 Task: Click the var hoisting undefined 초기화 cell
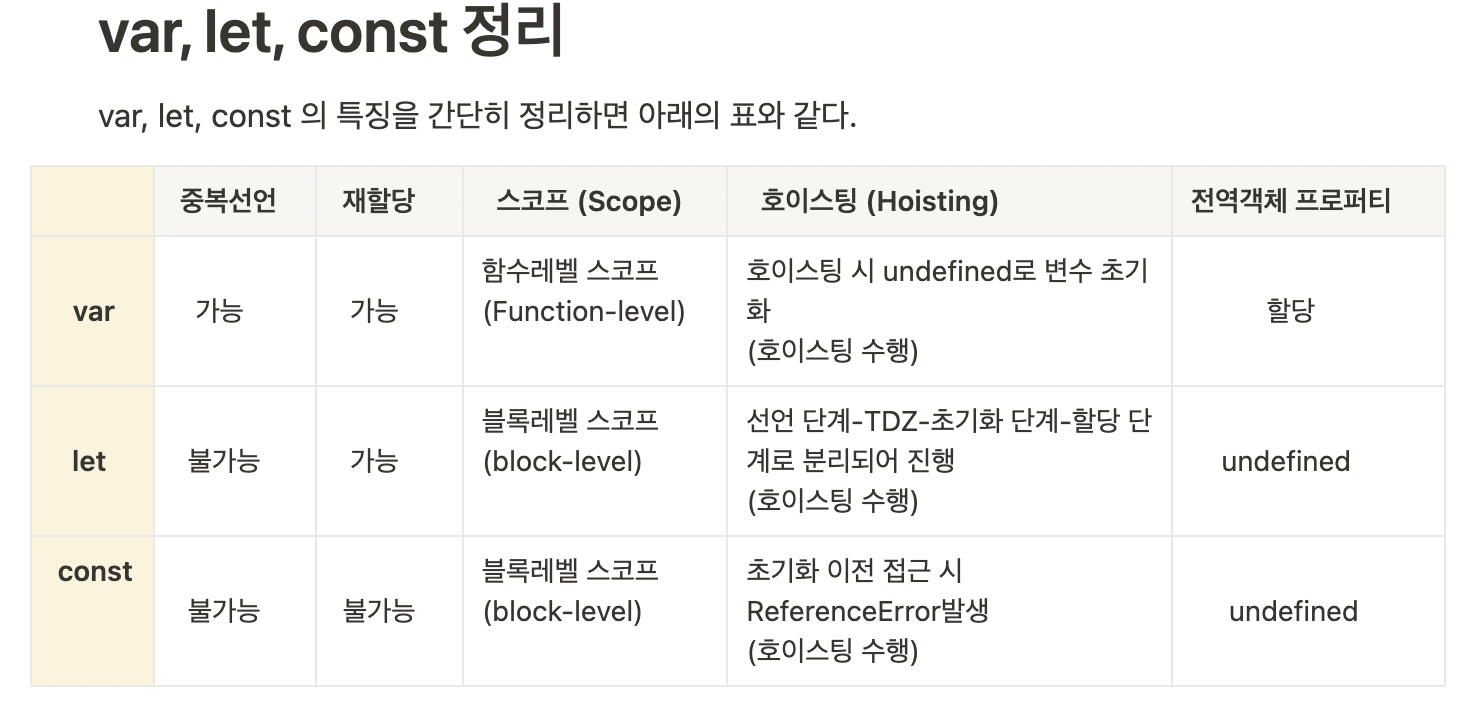coord(949,311)
